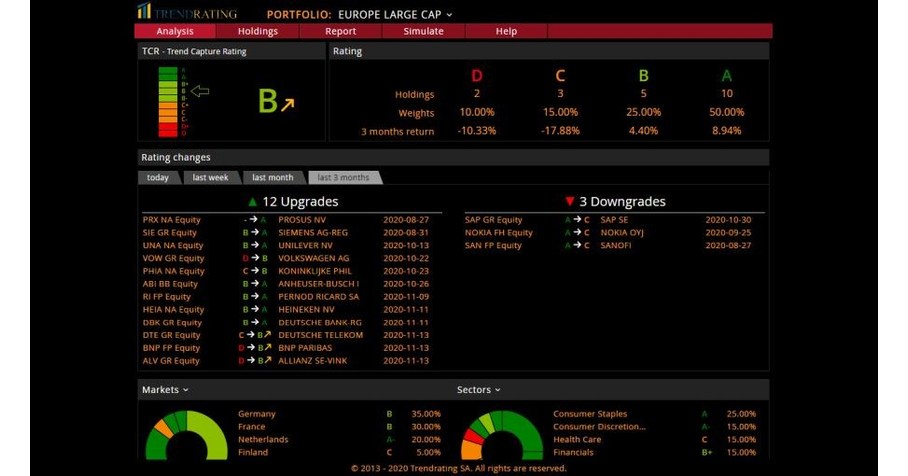Open PRX NA Equity upgrade row
This screenshot has height=476, width=908.
pos(292,220)
